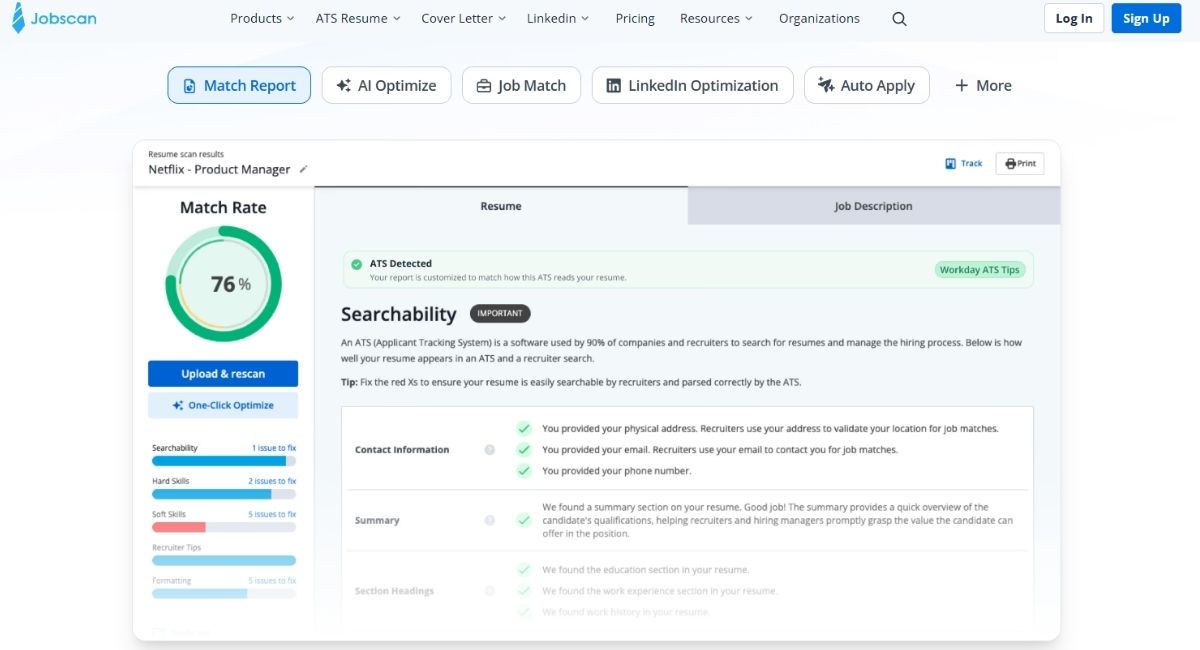This screenshot has width=1200, height=650.
Task: Click the Log In button
Action: click(1074, 18)
